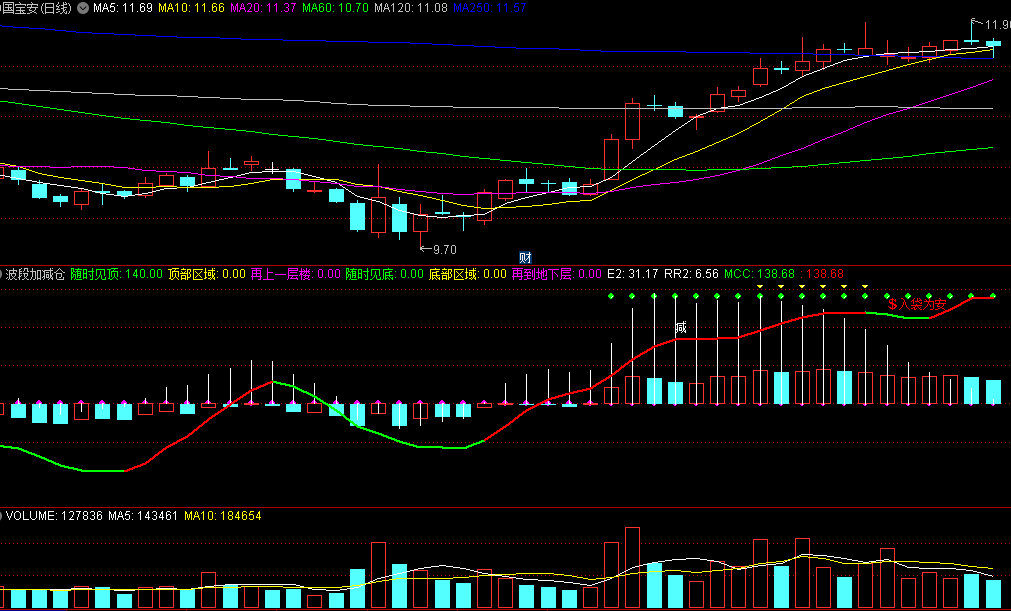Image resolution: width=1011 pixels, height=611 pixels.
Task: Select the MA120: 11.08 label
Action: [x=411, y=8]
